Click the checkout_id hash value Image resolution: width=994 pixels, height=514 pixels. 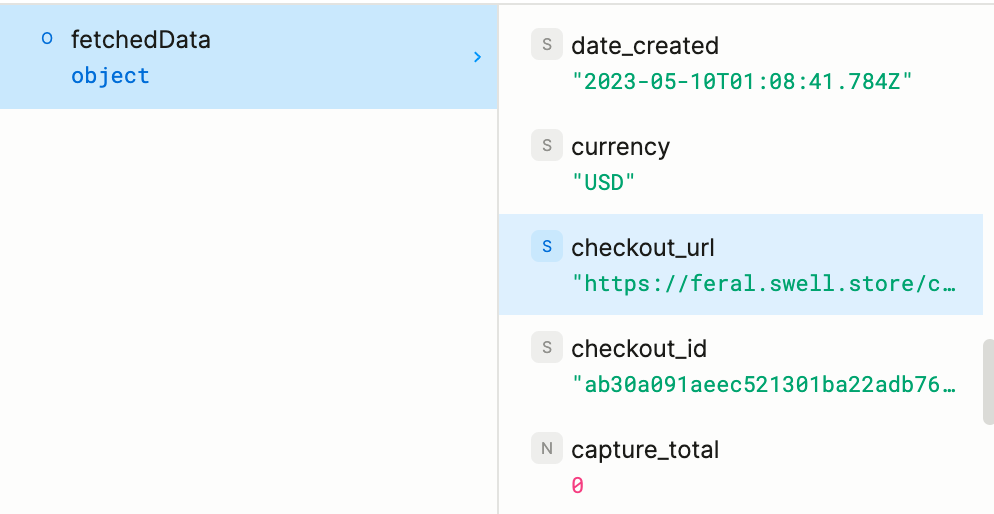(x=763, y=385)
